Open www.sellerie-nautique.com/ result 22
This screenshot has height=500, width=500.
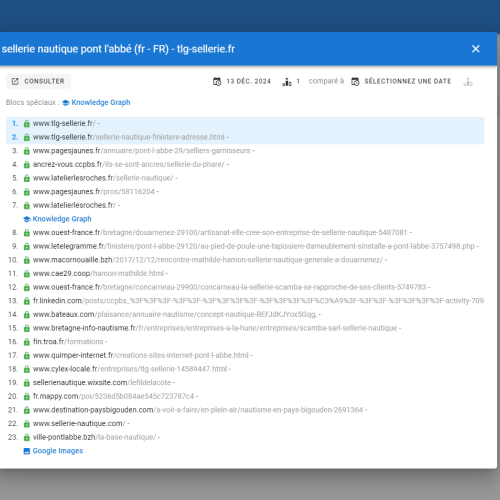[x=79, y=423]
